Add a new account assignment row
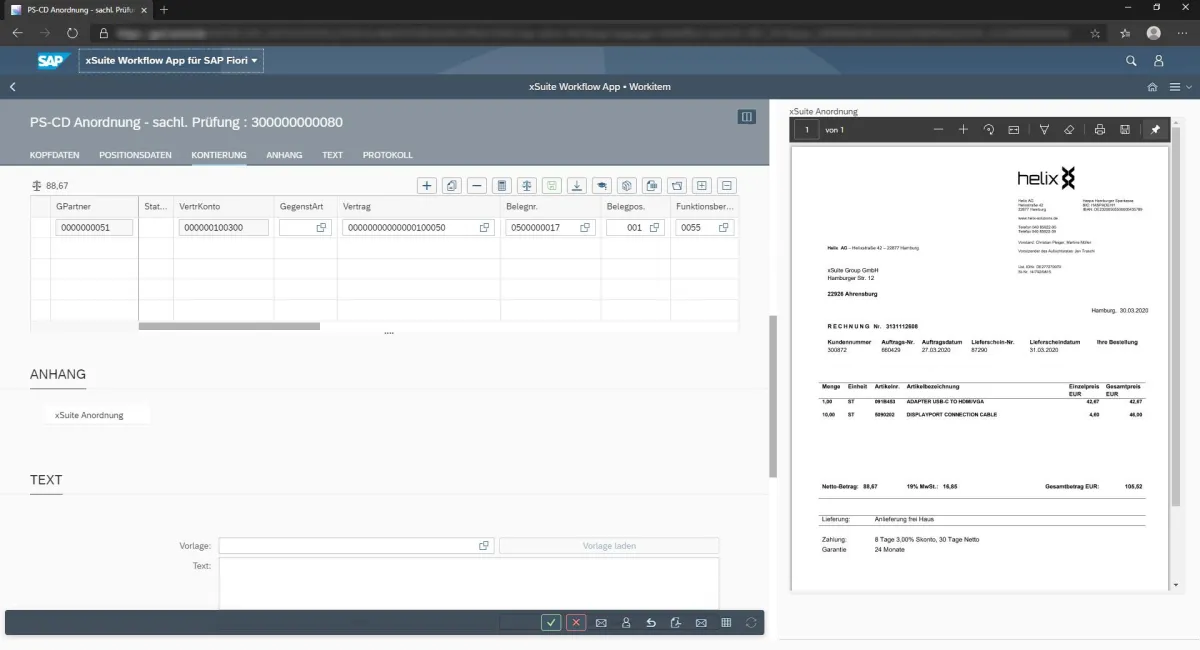Image resolution: width=1200 pixels, height=650 pixels. (427, 186)
